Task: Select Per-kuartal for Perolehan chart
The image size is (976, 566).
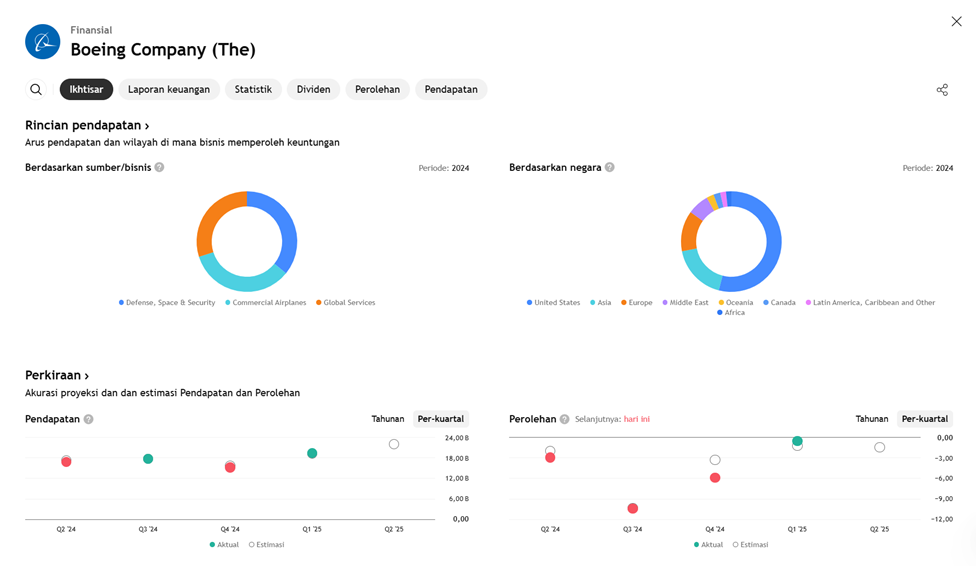Action: point(925,419)
